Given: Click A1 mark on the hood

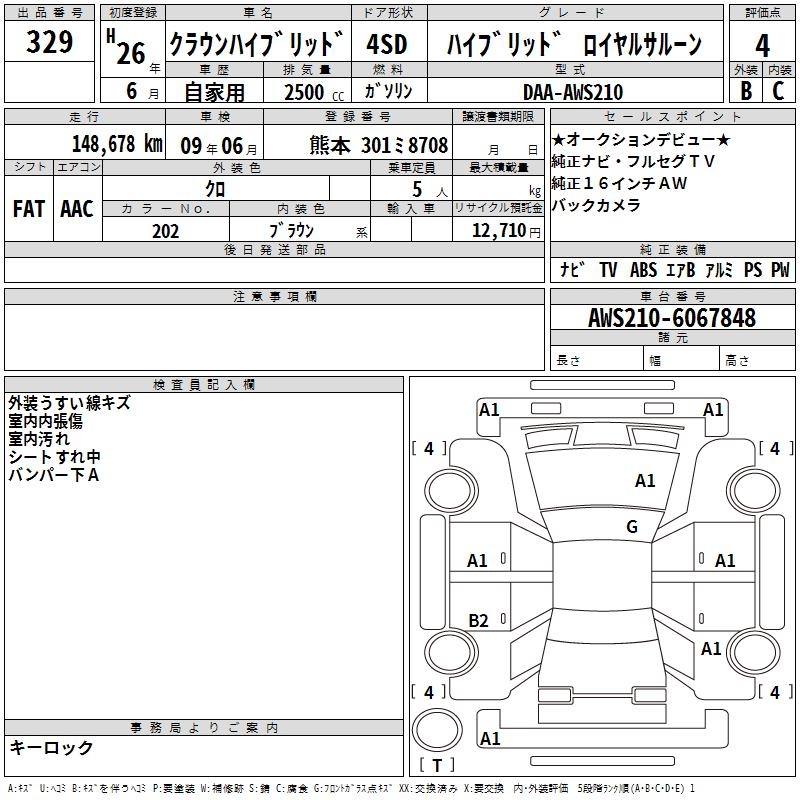Looking at the screenshot, I should (x=645, y=481).
